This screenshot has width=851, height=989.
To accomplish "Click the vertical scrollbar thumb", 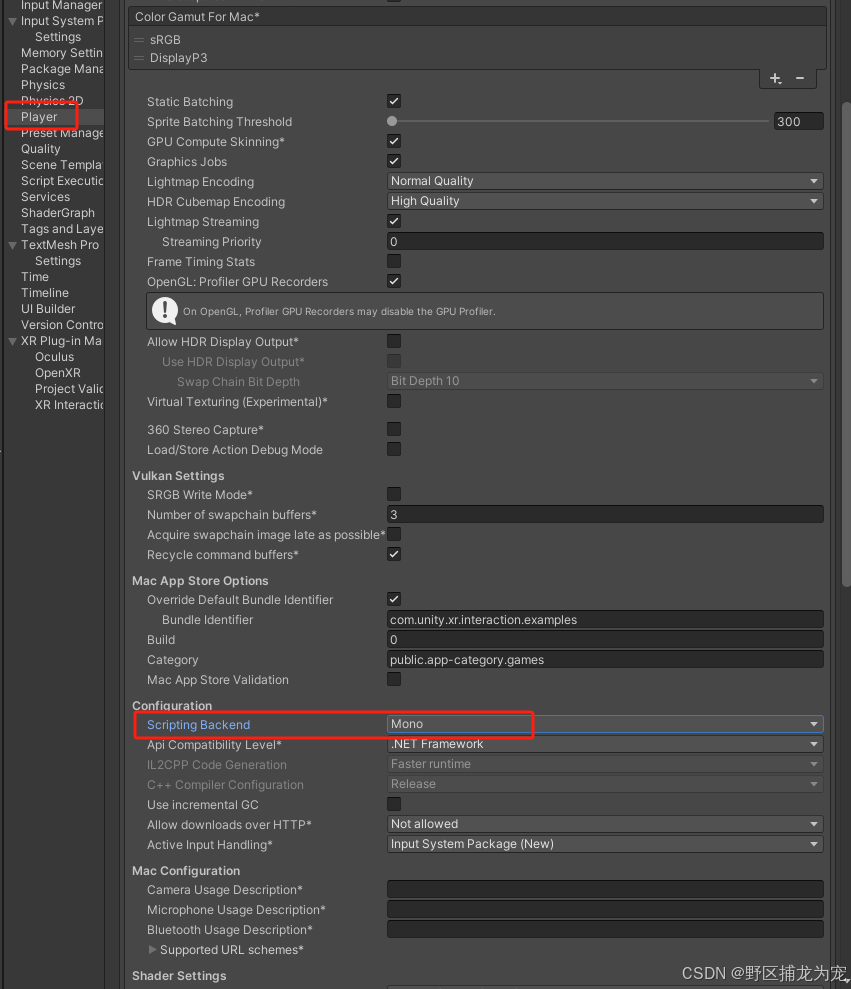I will point(846,344).
